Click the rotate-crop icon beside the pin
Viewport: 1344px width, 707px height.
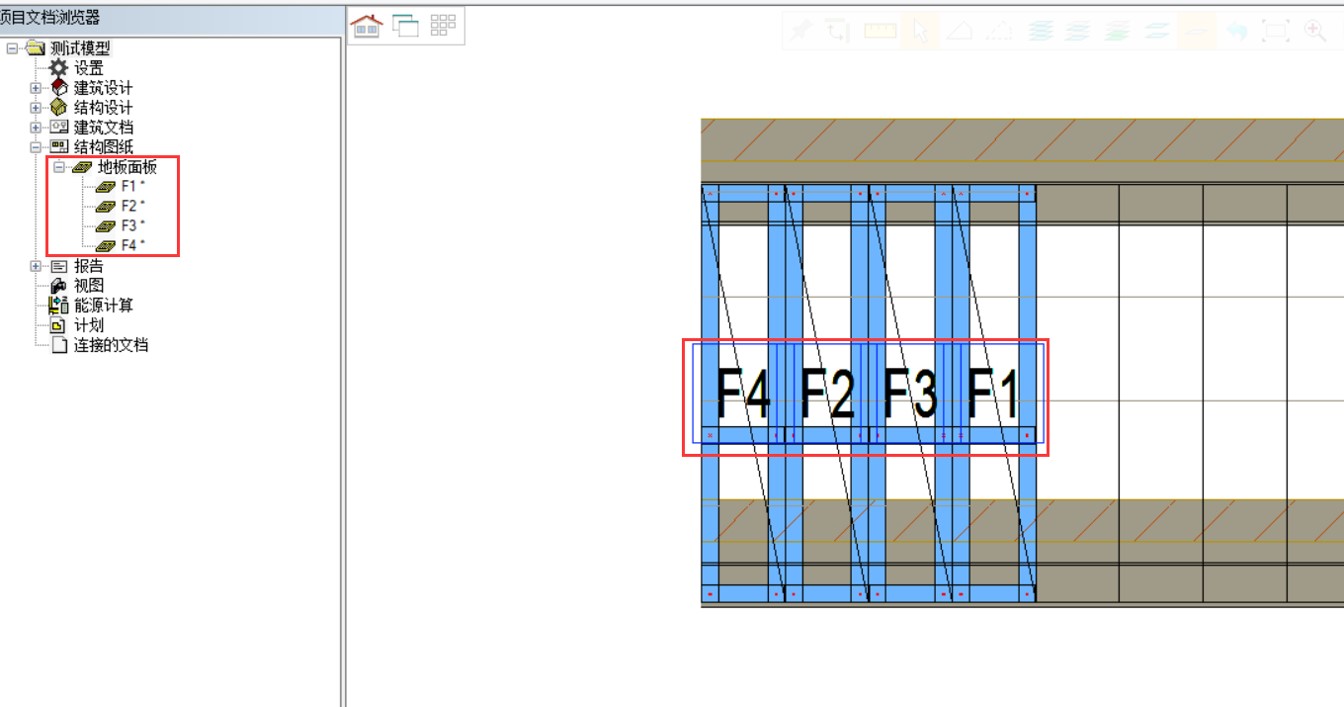coord(837,30)
